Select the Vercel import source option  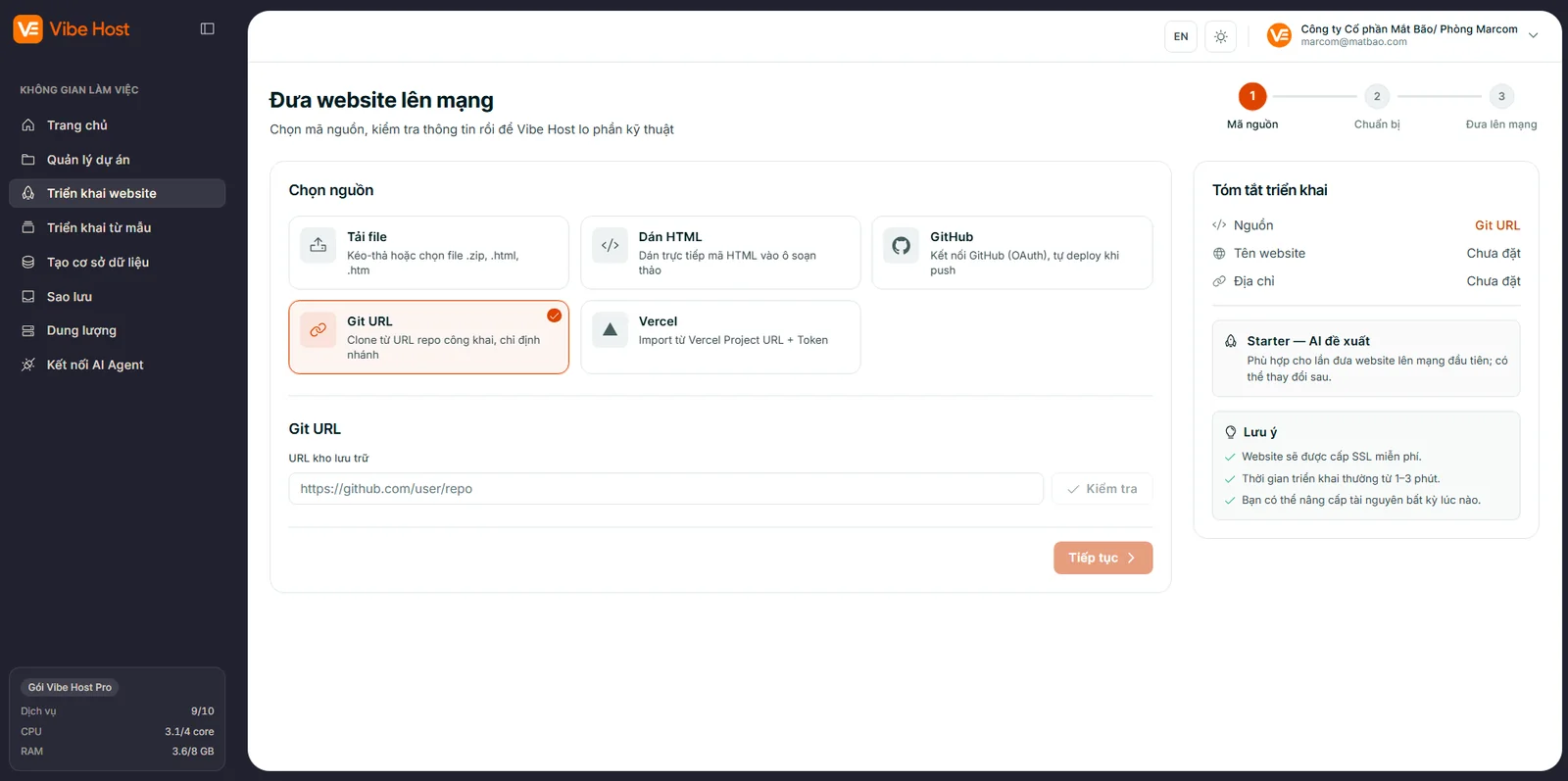pyautogui.click(x=720, y=337)
